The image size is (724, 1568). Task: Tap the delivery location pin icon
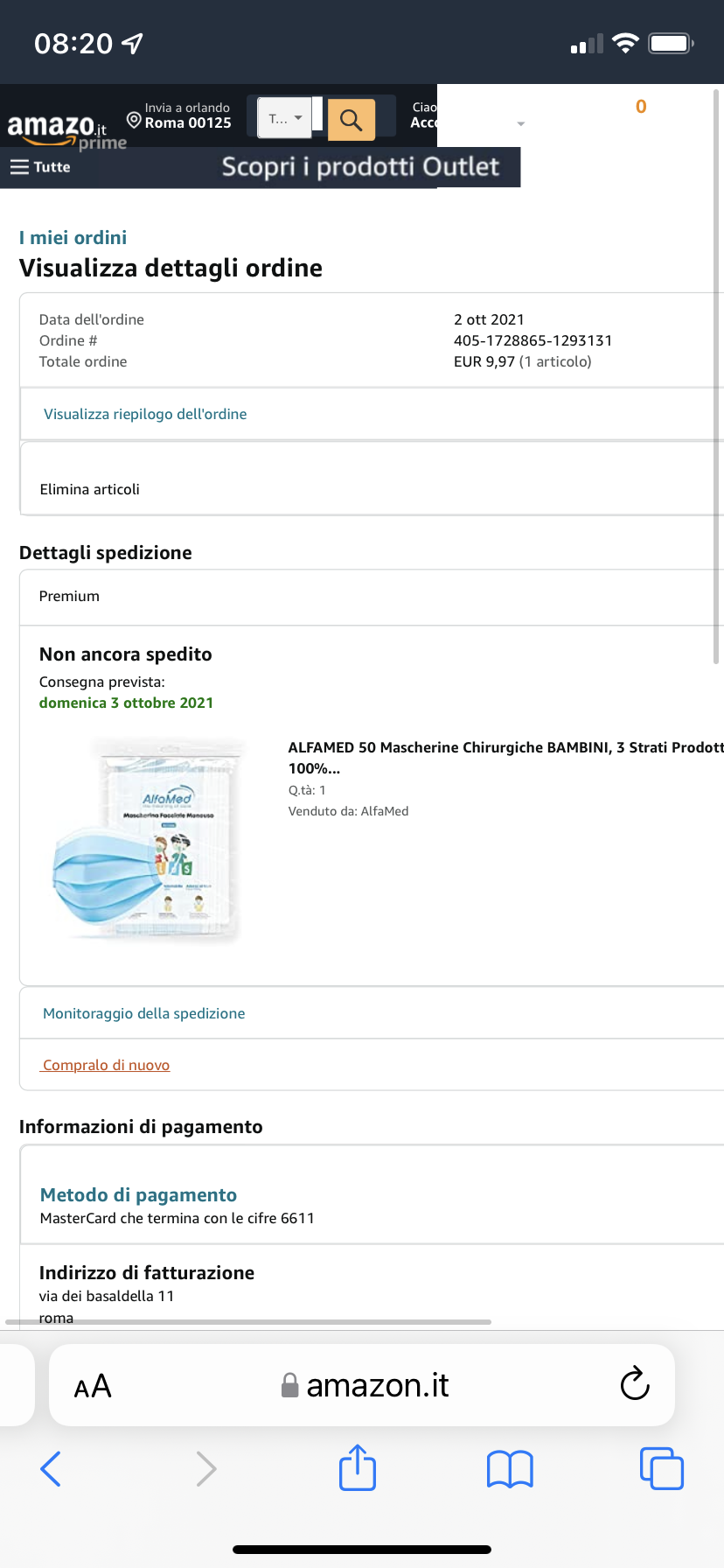(x=134, y=119)
